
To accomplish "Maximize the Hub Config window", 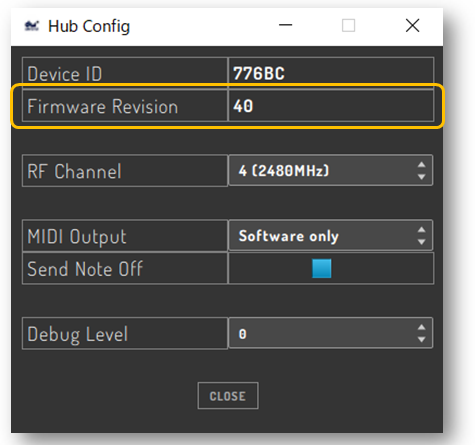I will pos(348,25).
